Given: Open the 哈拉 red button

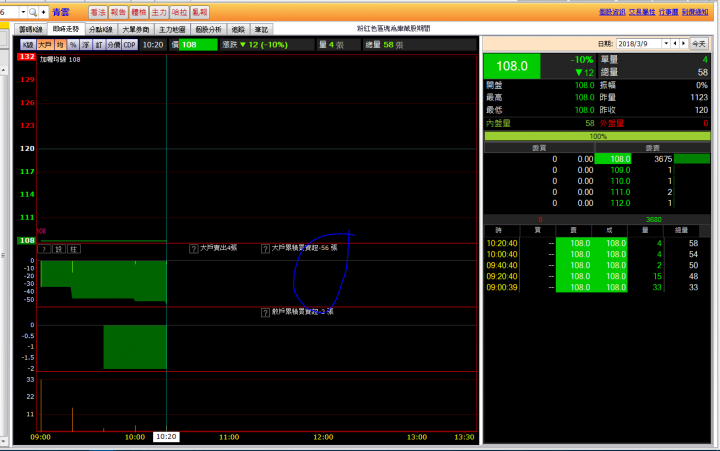Looking at the screenshot, I should (x=179, y=12).
